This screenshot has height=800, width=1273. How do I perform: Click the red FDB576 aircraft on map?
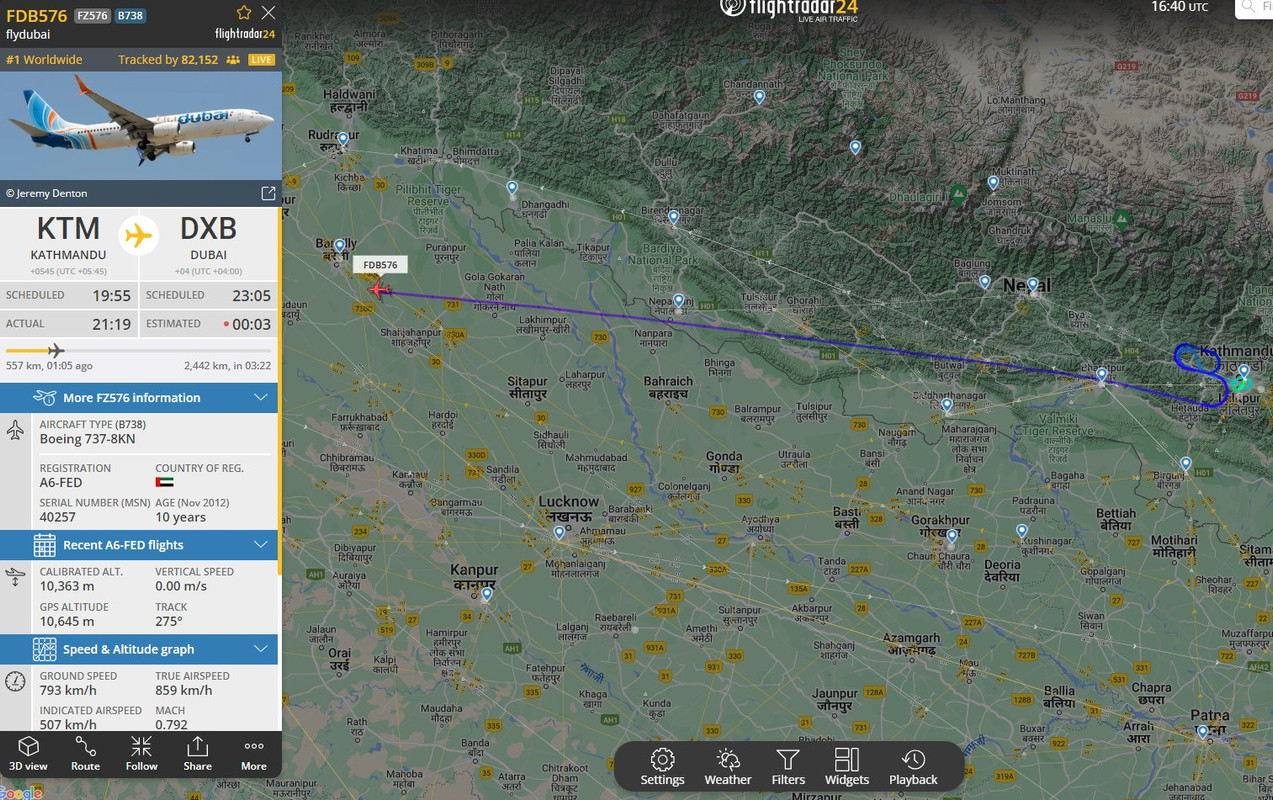pyautogui.click(x=378, y=290)
